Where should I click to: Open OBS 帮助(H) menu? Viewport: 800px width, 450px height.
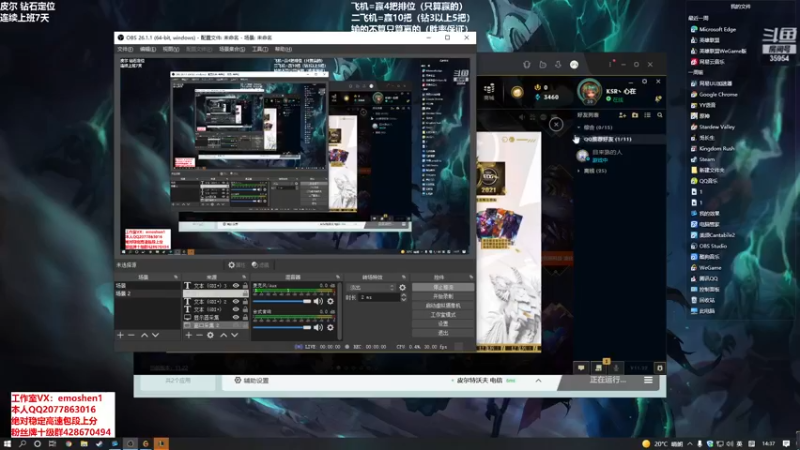click(x=283, y=49)
